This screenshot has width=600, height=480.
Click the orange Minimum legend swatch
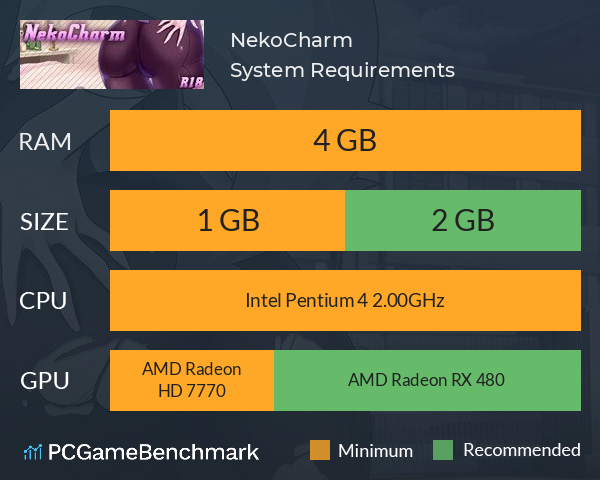320,450
